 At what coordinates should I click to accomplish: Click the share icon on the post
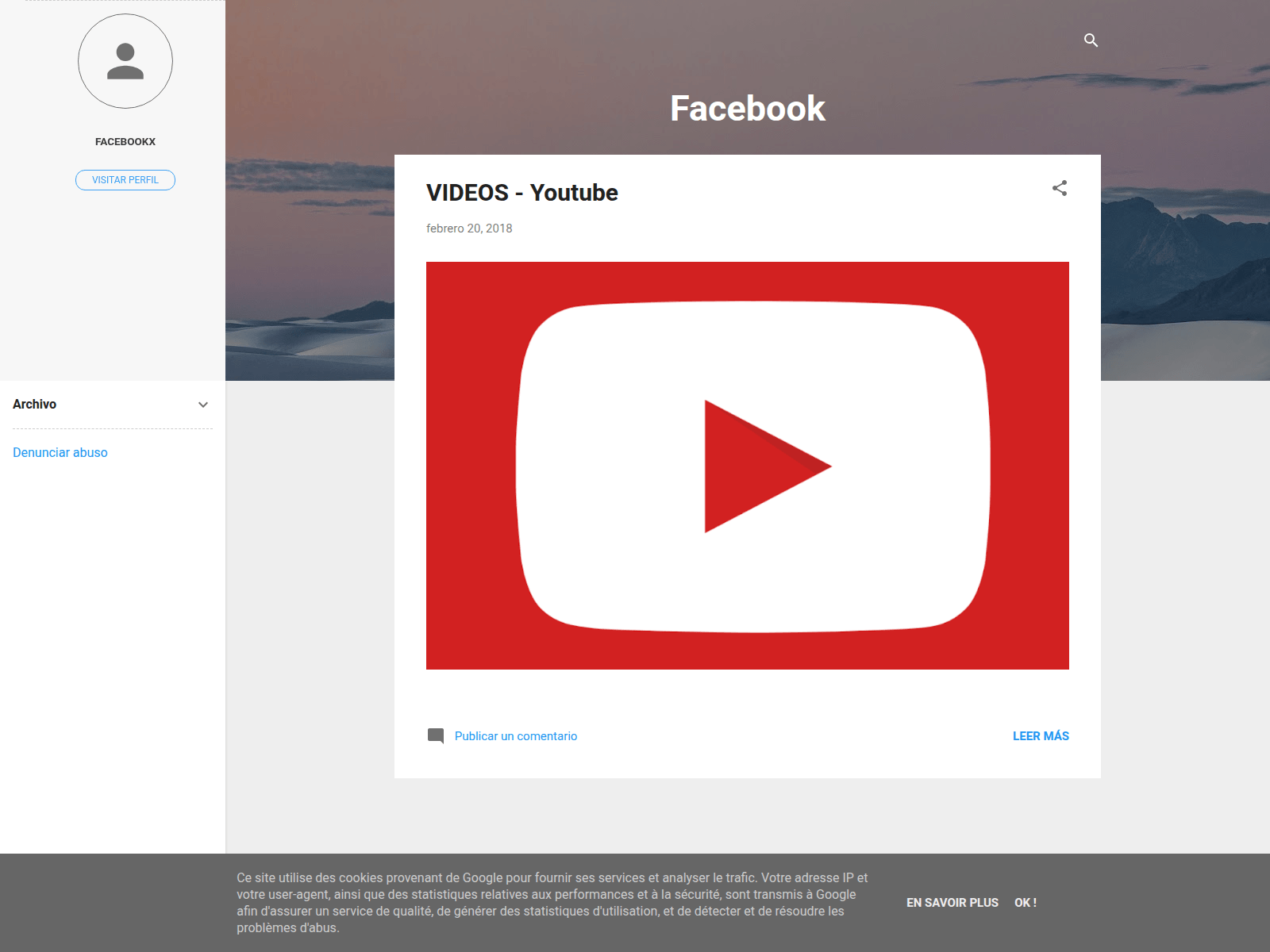[x=1060, y=188]
